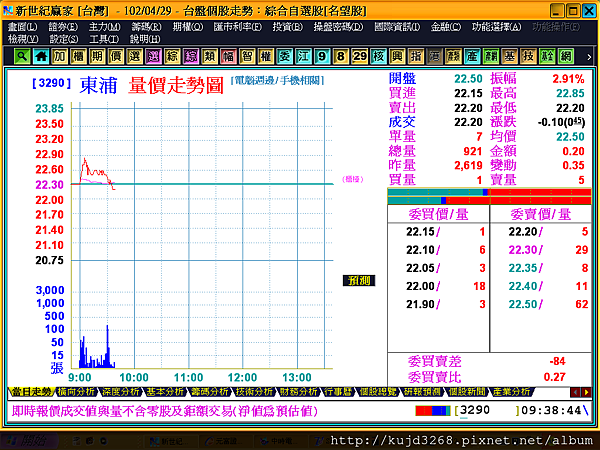Screen dimensions: 600x450
Task: Open the 設定(S) menu
Action: point(64,39)
